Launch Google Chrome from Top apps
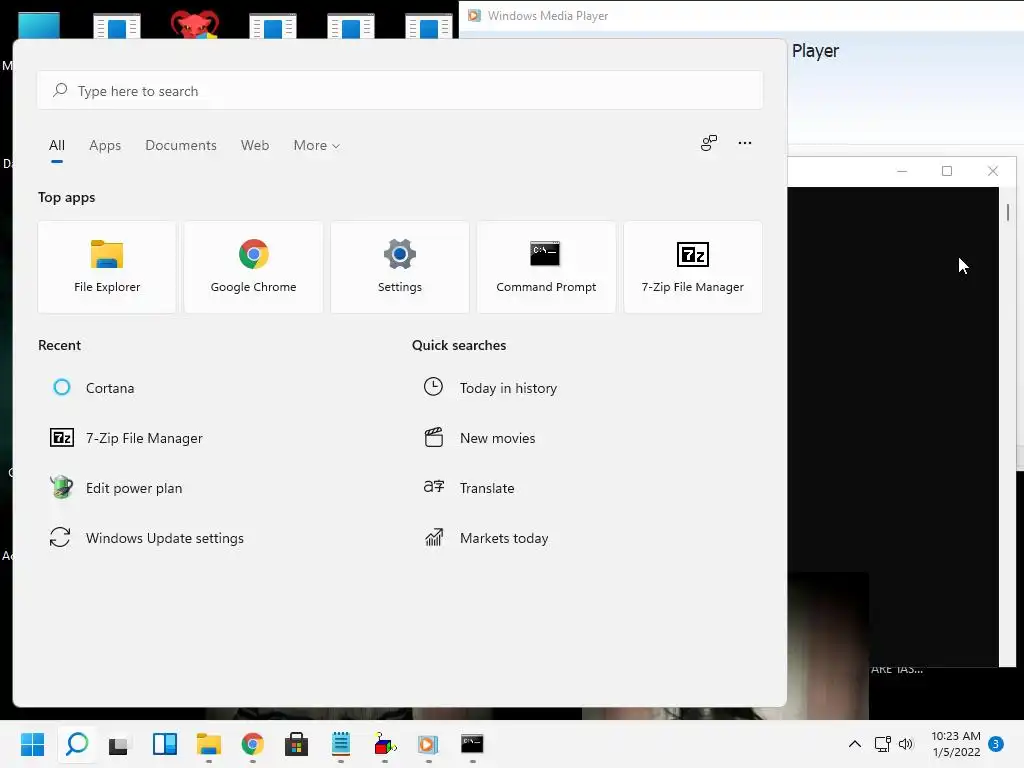The image size is (1024, 768). [x=253, y=267]
